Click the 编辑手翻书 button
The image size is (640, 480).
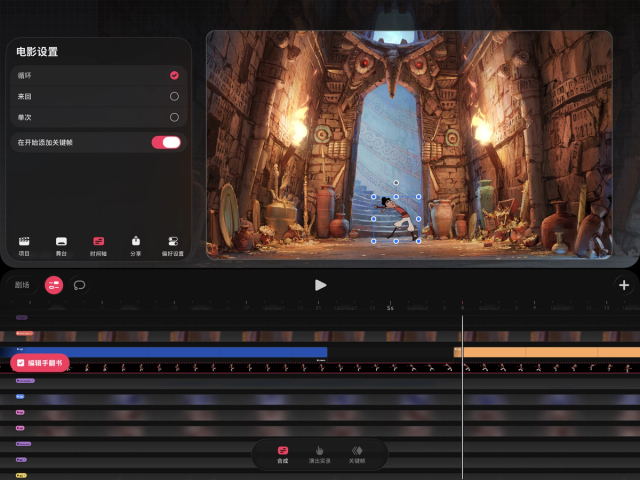coord(40,362)
